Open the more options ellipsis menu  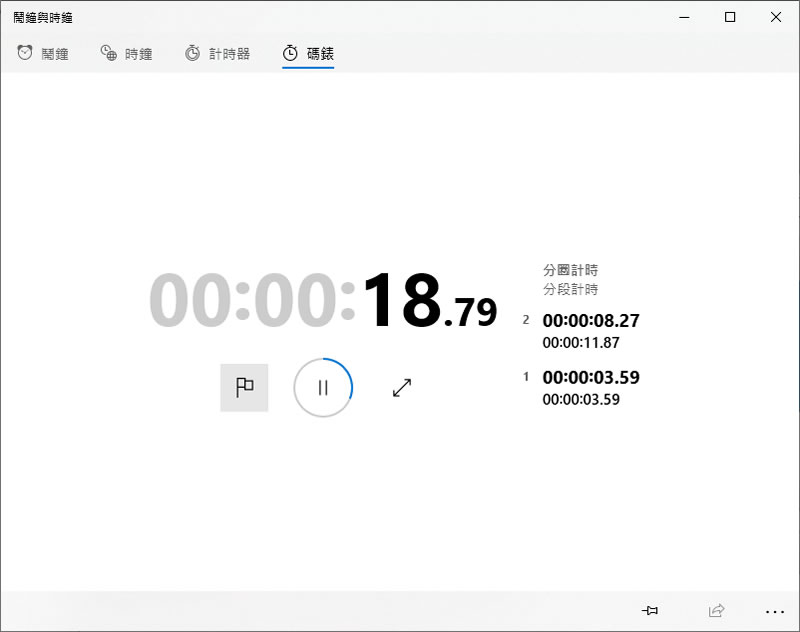coord(775,610)
